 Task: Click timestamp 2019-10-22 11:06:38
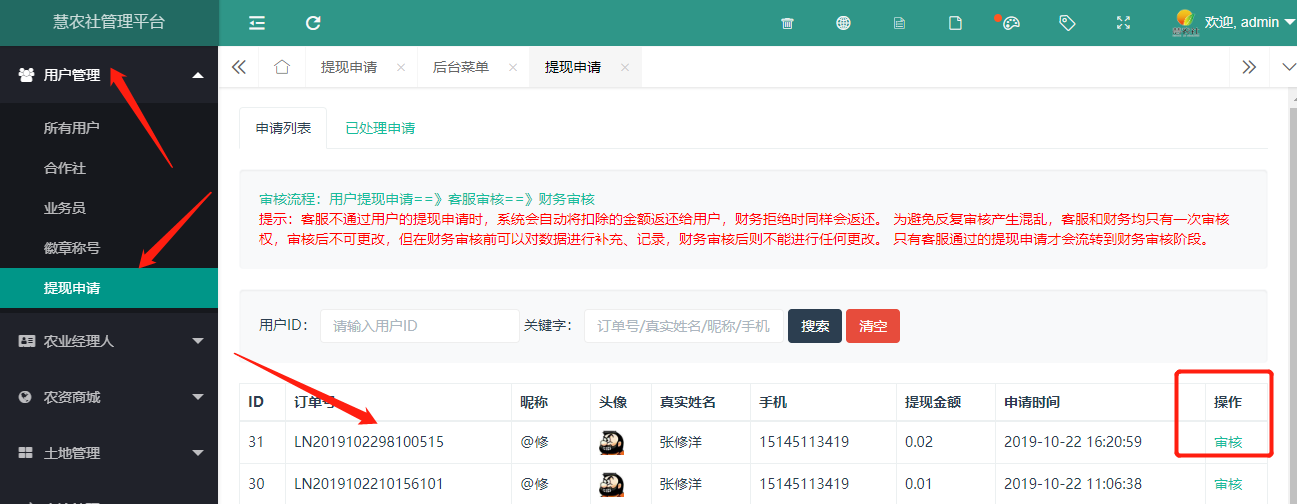pyautogui.click(x=1074, y=484)
